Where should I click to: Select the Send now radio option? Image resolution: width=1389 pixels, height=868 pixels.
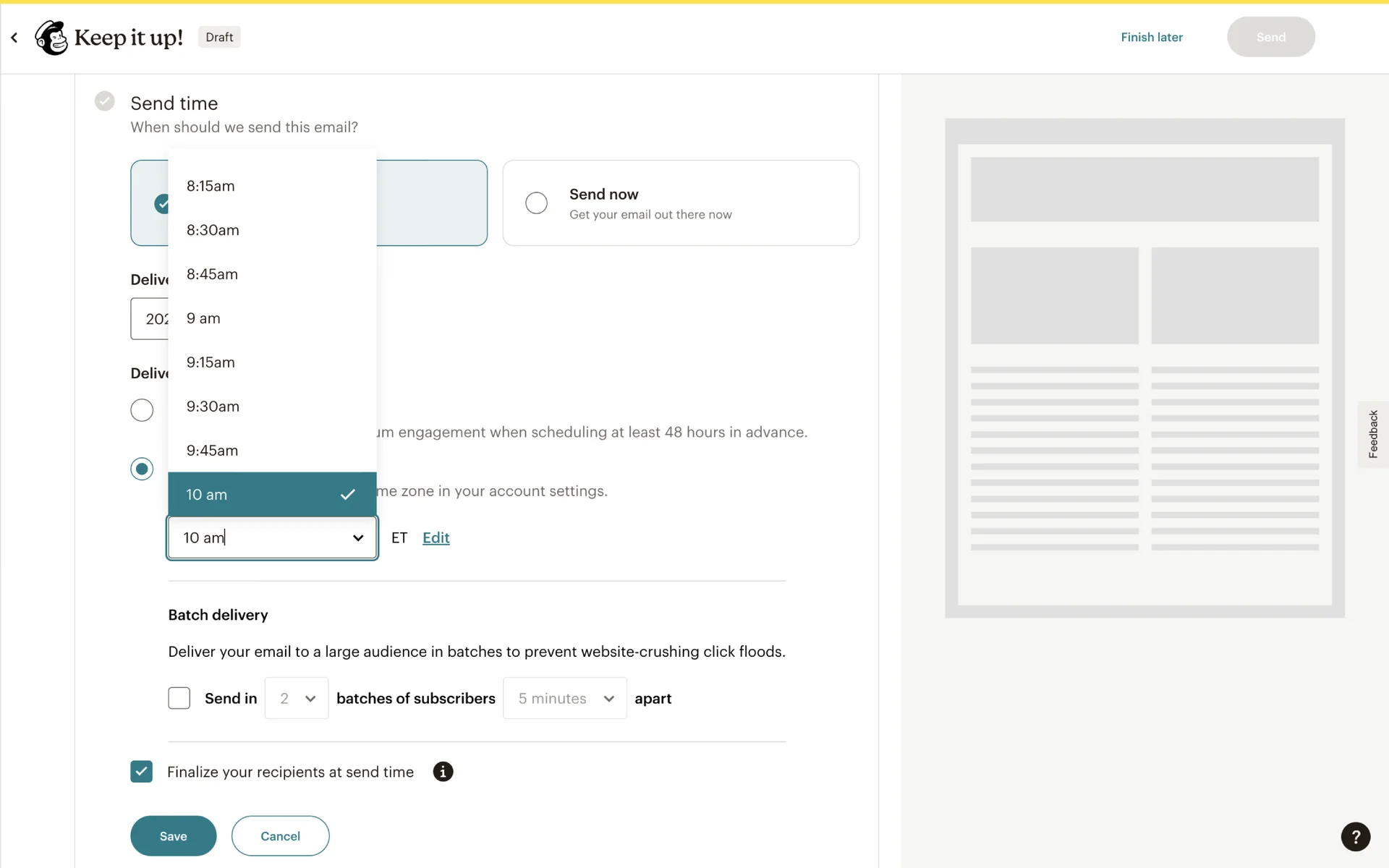click(x=536, y=203)
